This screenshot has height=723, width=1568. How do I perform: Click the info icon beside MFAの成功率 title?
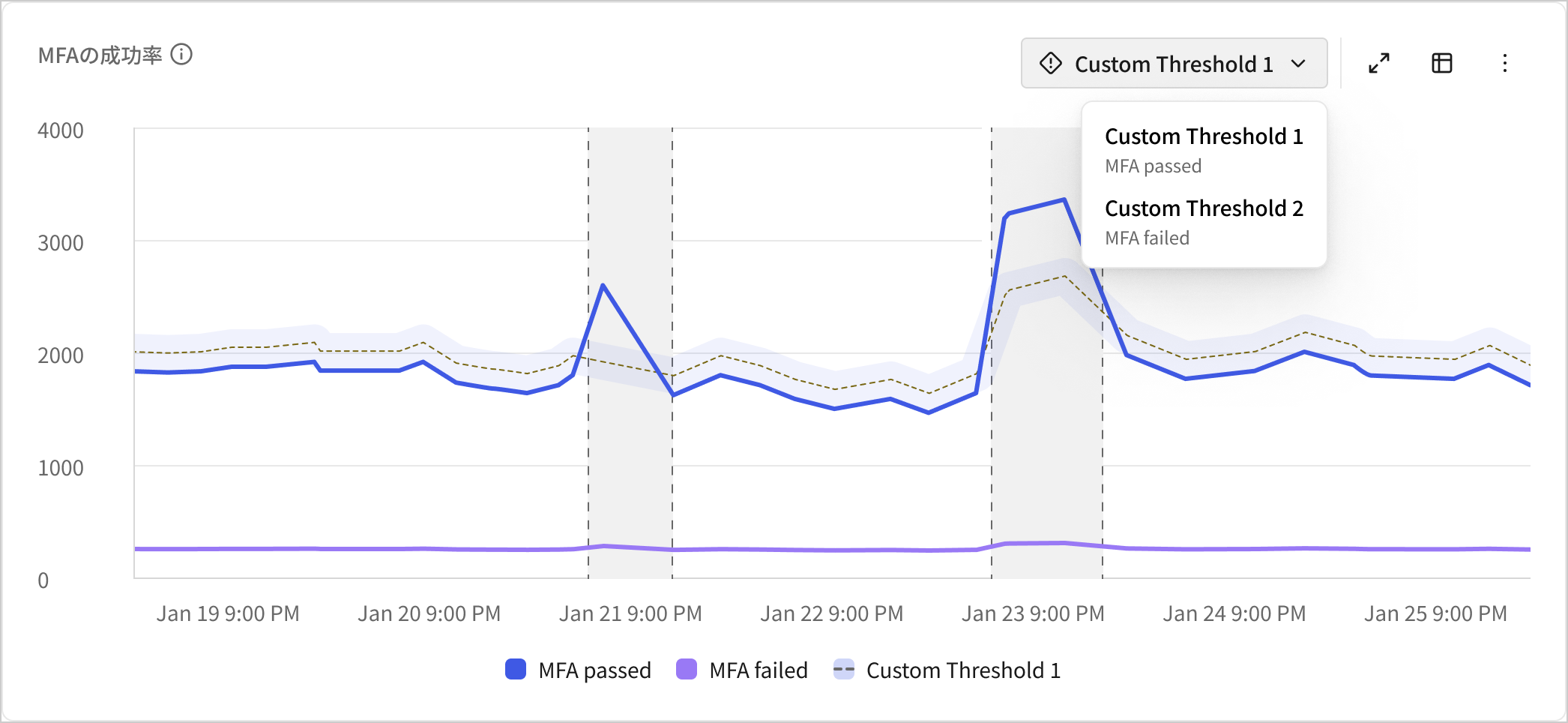point(181,55)
